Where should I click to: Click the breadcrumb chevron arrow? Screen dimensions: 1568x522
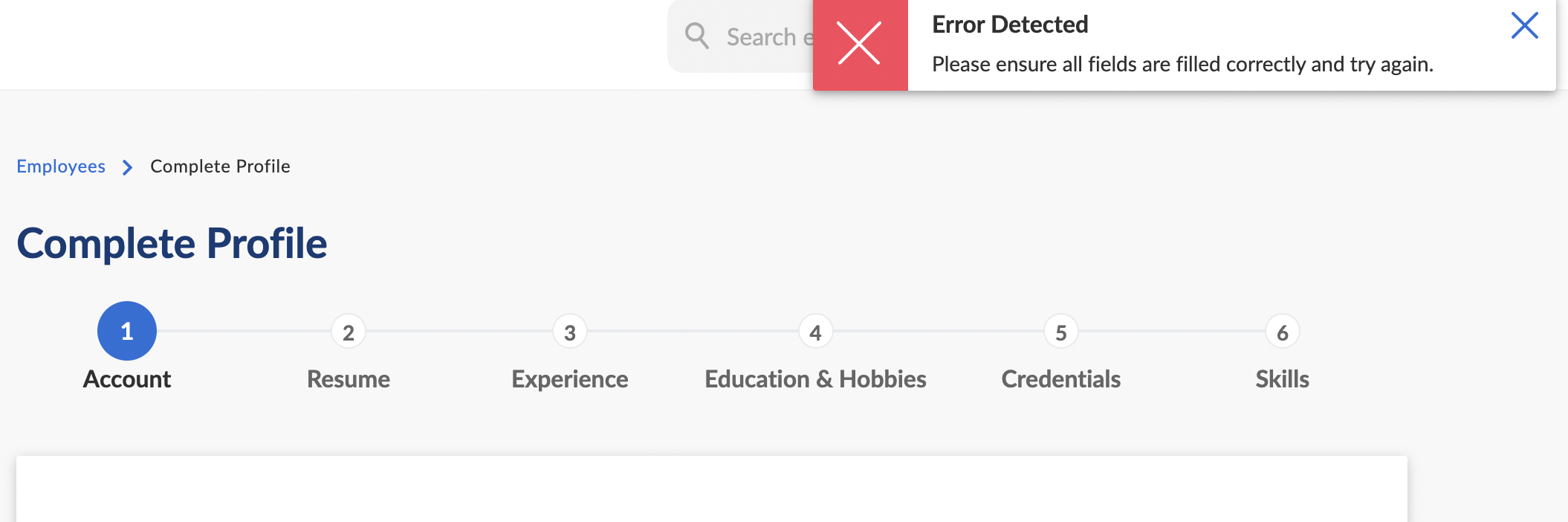click(x=128, y=167)
